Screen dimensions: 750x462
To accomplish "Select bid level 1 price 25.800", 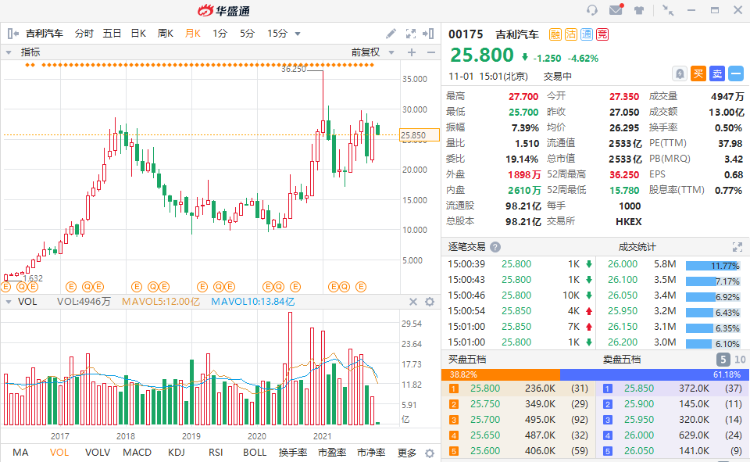I will [485, 388].
